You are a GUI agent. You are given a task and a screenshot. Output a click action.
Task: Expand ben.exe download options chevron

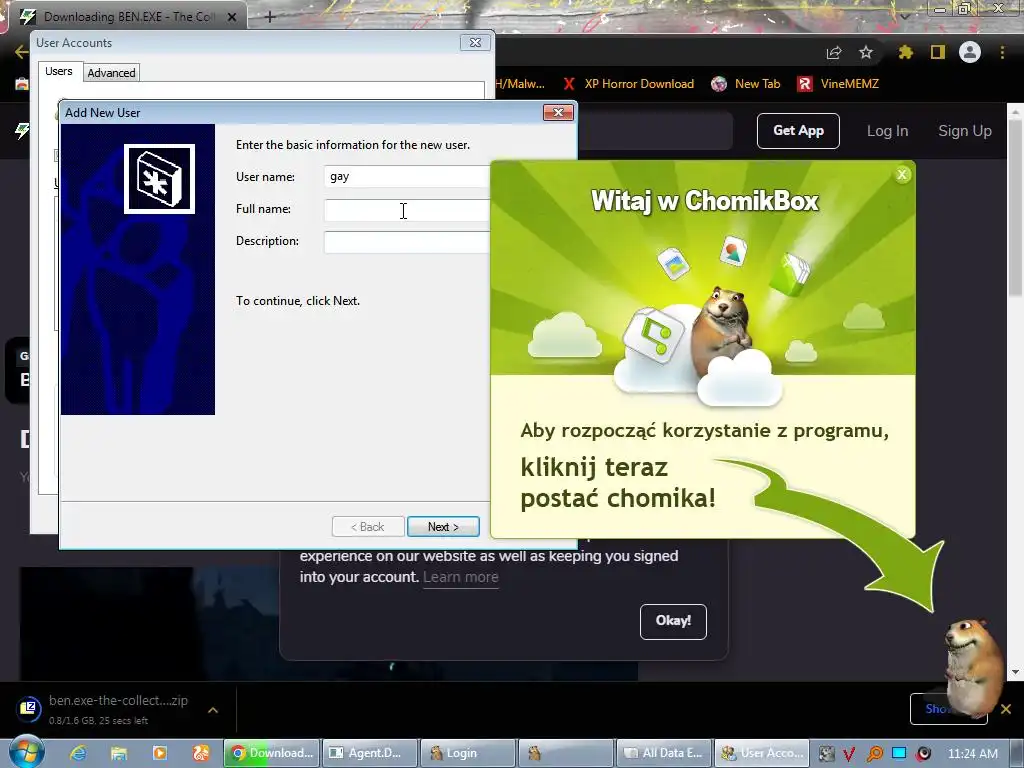(213, 710)
